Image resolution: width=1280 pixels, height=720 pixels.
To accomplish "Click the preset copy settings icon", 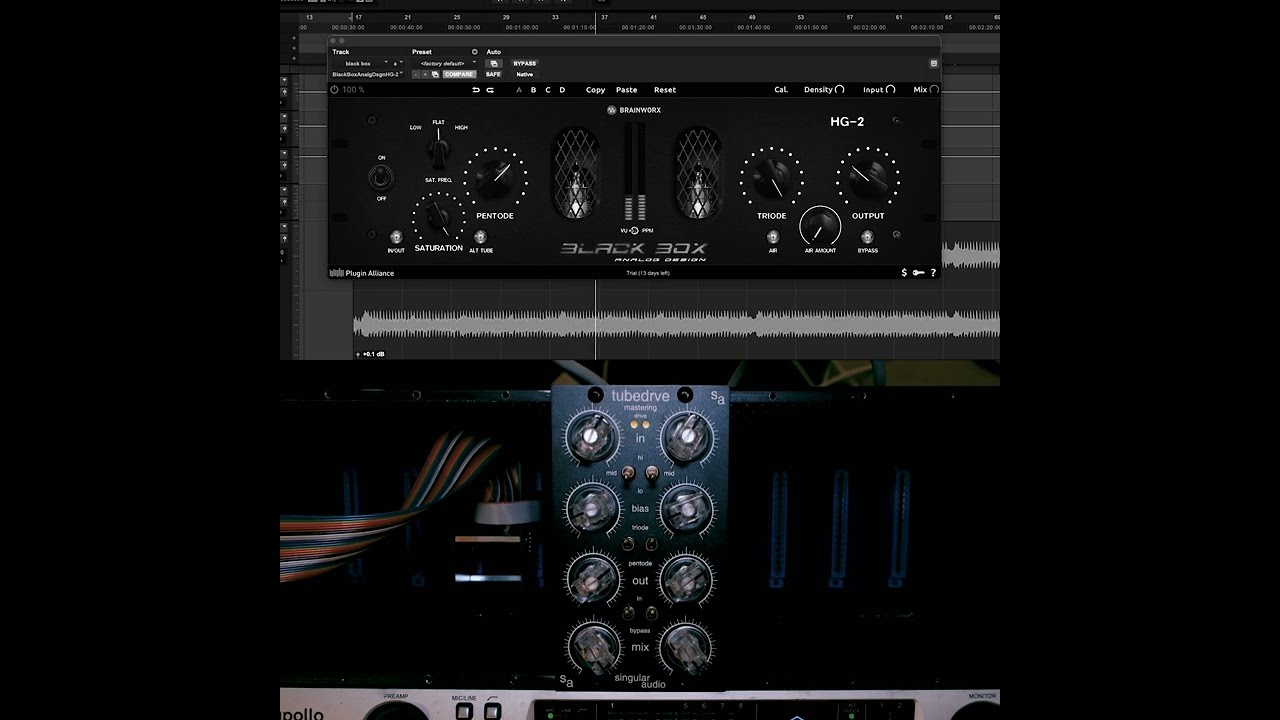I will (x=435, y=74).
